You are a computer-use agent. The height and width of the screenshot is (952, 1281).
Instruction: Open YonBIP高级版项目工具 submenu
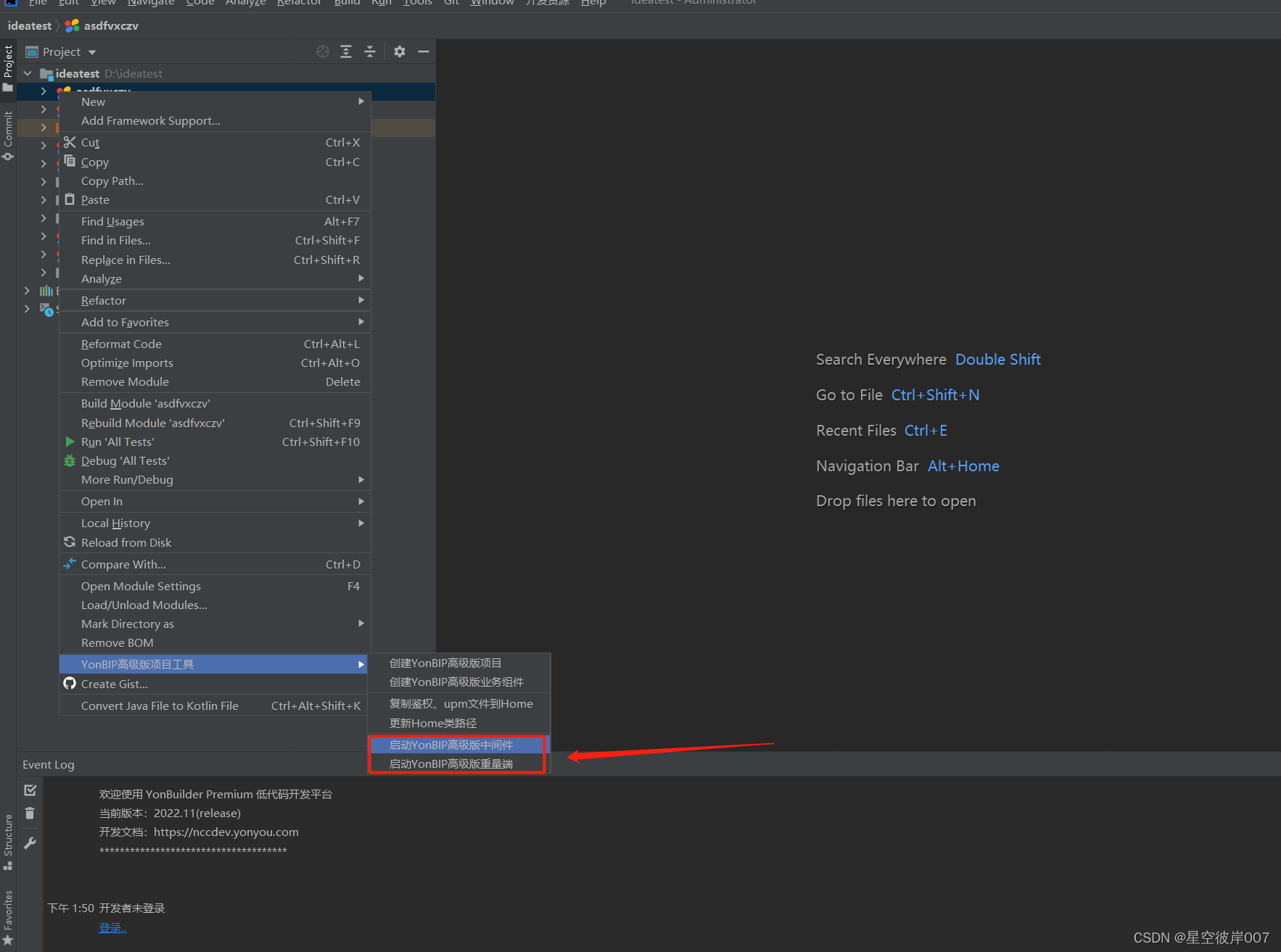[215, 665]
